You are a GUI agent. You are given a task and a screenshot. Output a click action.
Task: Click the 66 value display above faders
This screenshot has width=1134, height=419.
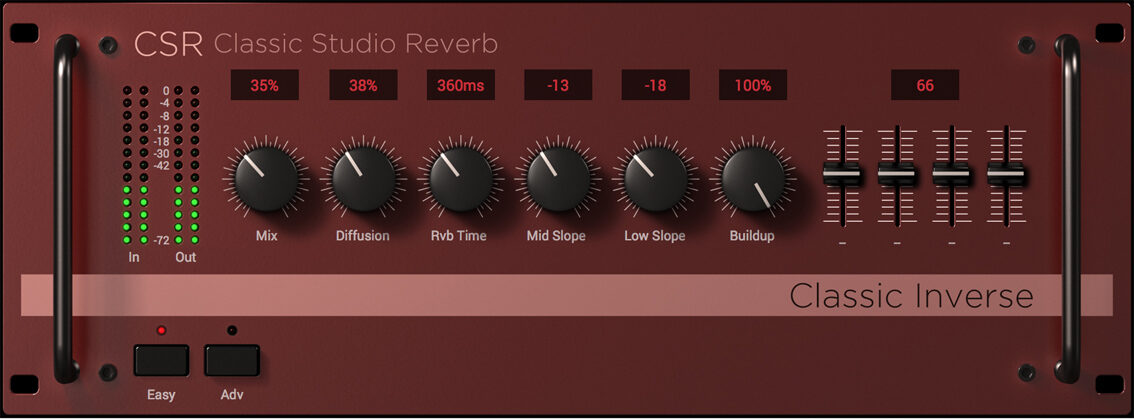point(925,85)
